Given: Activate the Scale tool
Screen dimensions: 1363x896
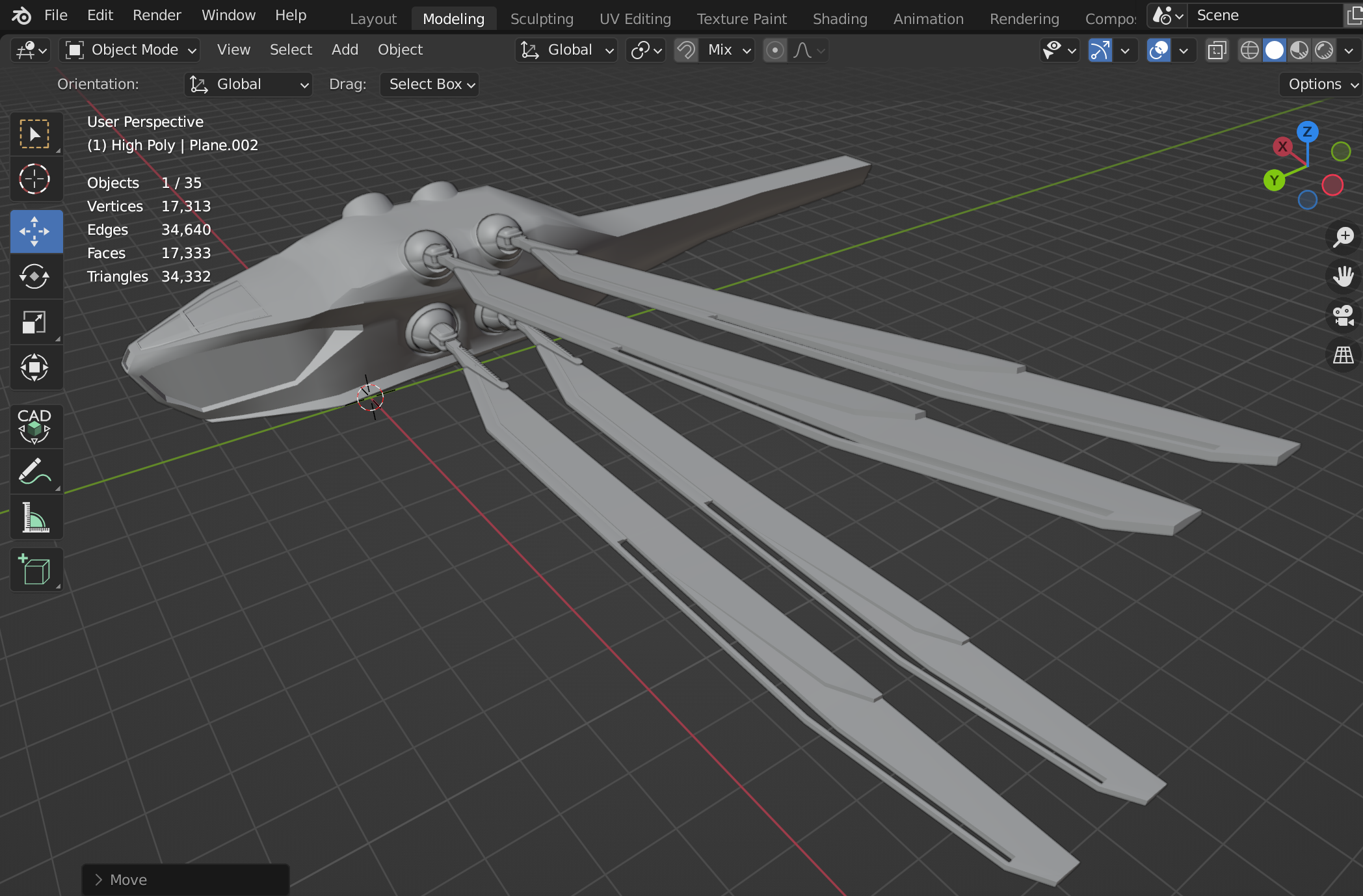Looking at the screenshot, I should tap(34, 323).
